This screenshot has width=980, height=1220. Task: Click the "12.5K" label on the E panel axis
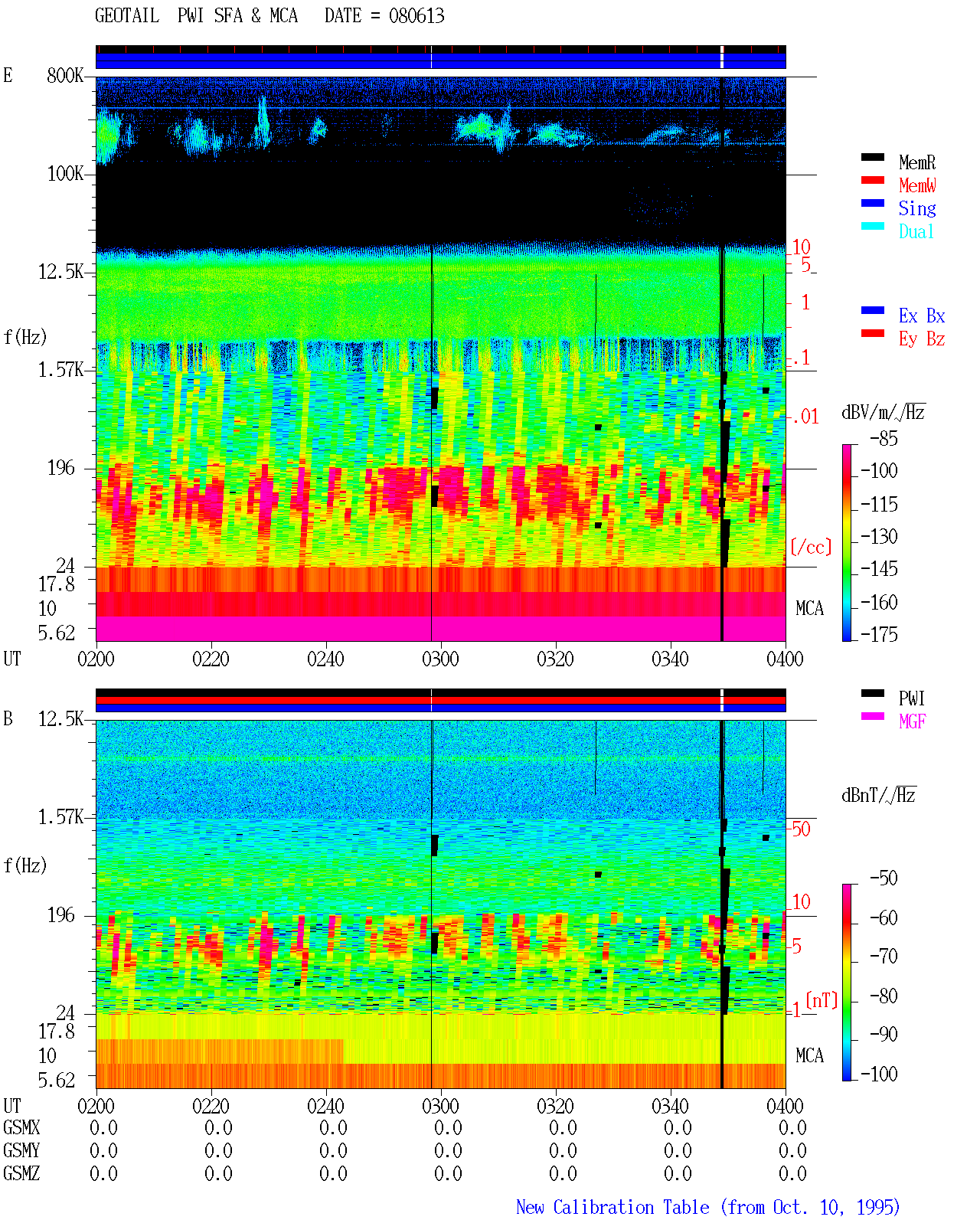tap(61, 272)
